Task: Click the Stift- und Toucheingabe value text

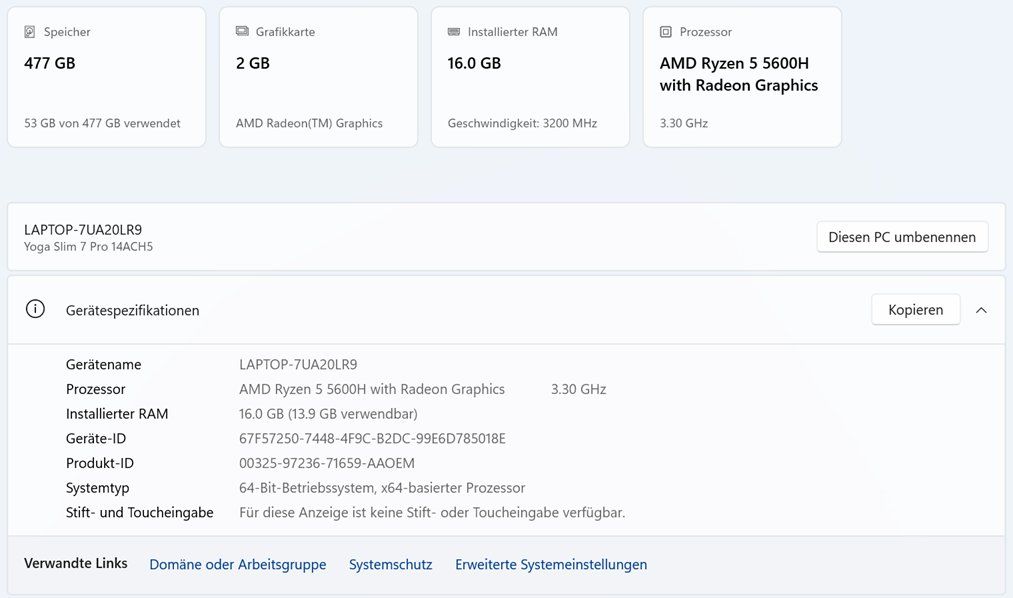Action: click(x=432, y=512)
